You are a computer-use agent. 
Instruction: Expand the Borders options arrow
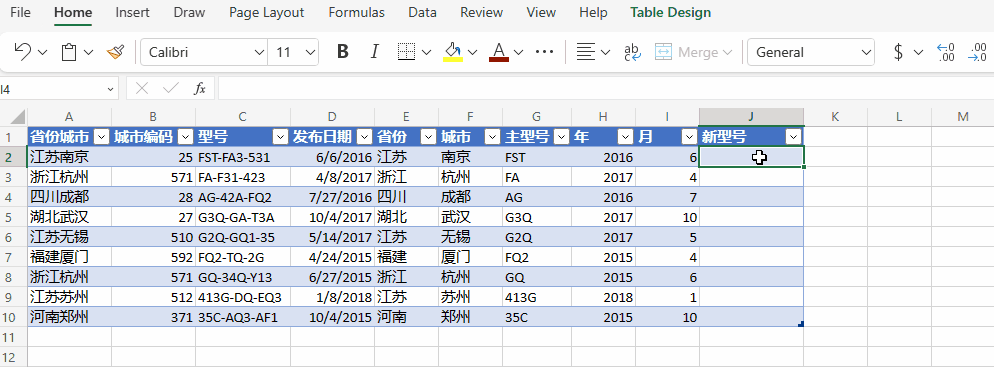pos(426,53)
